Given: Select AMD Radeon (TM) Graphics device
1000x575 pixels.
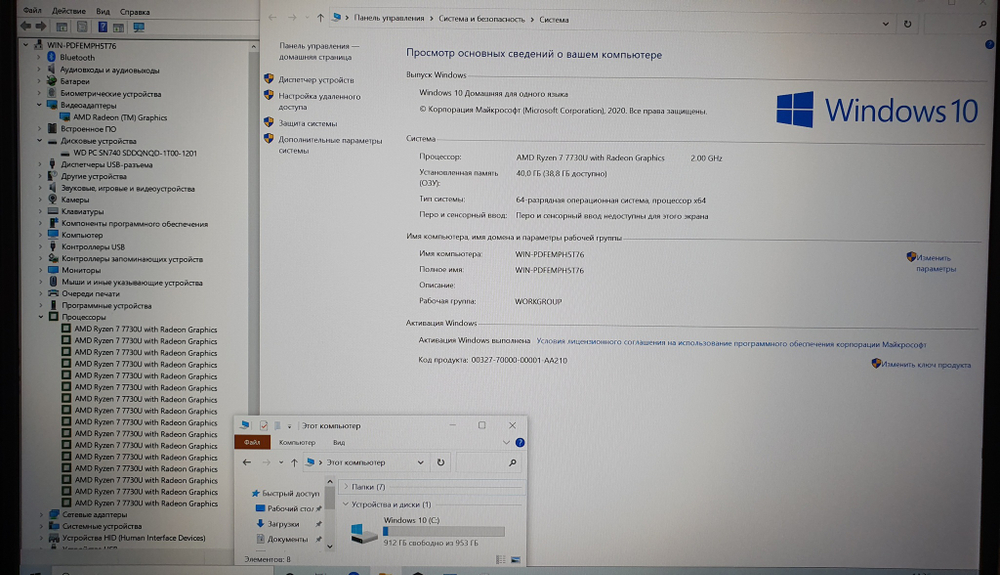Looking at the screenshot, I should (x=120, y=117).
